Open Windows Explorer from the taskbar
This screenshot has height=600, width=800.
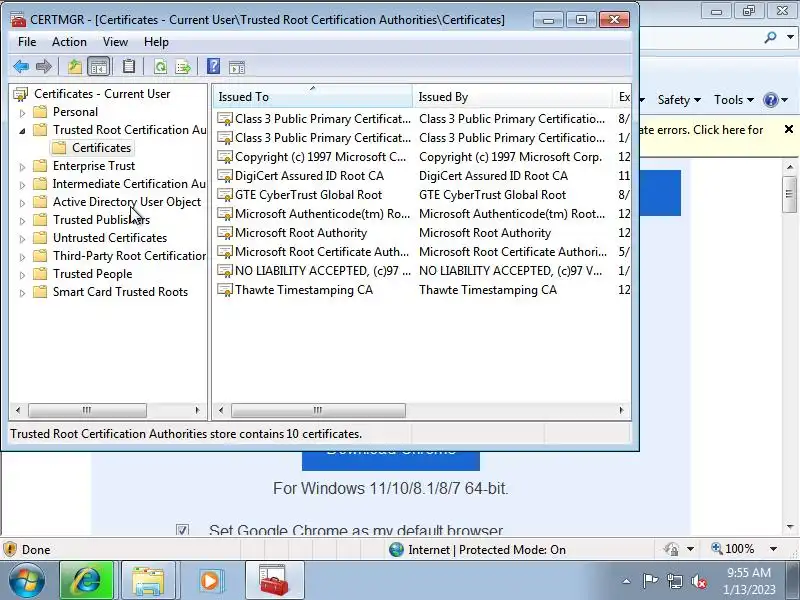click(x=148, y=580)
